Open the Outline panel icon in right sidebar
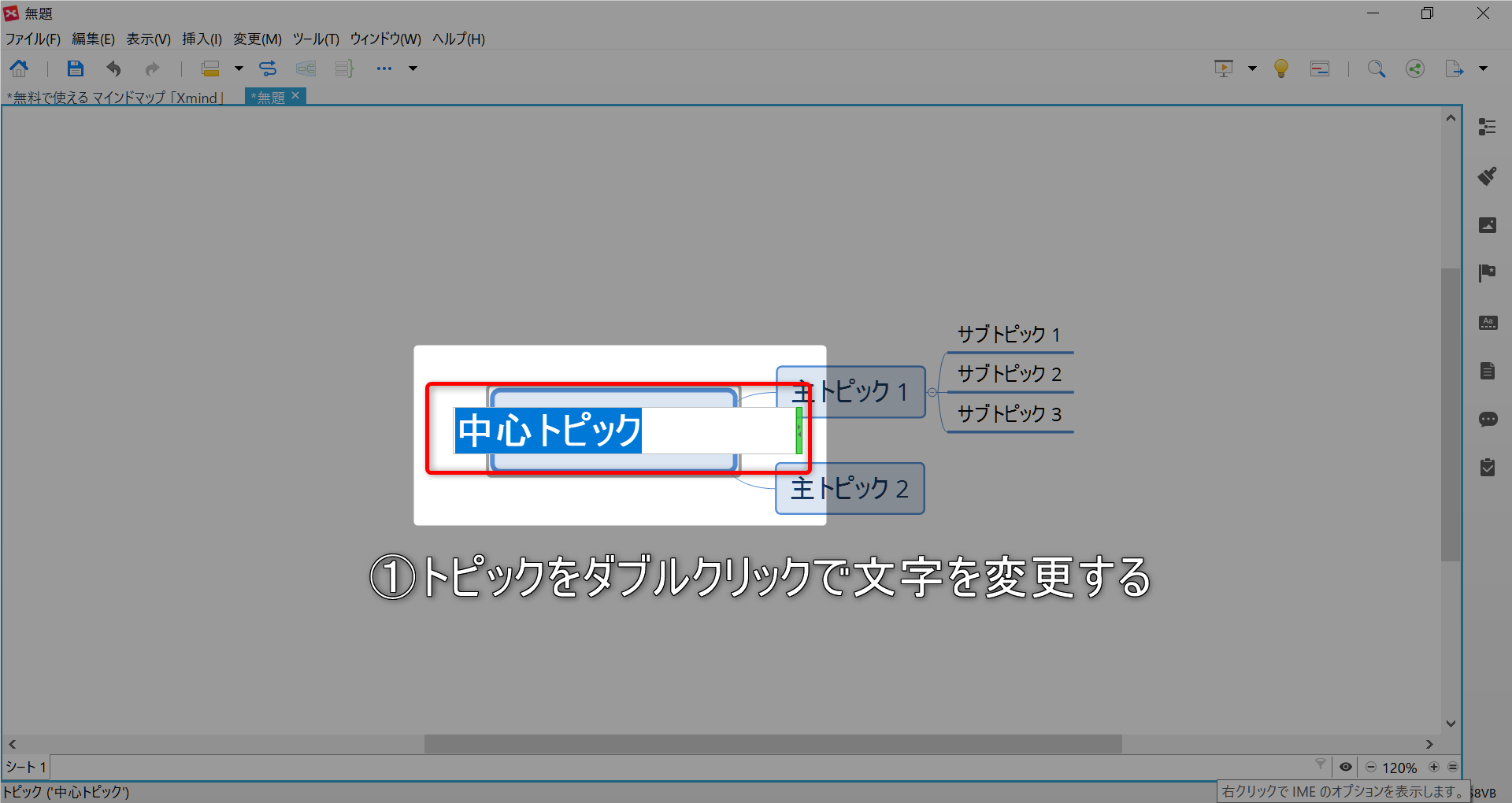This screenshot has height=803, width=1512. (x=1488, y=127)
